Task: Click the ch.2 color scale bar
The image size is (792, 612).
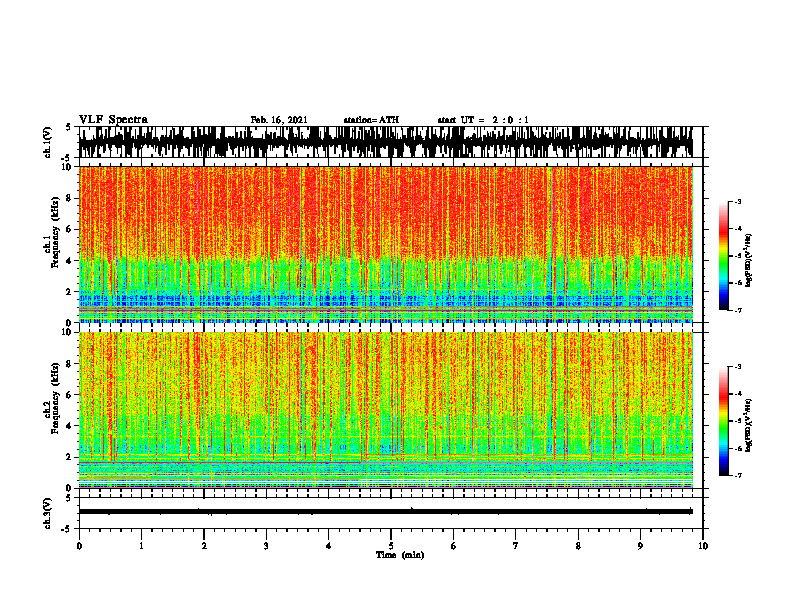Action: point(723,421)
